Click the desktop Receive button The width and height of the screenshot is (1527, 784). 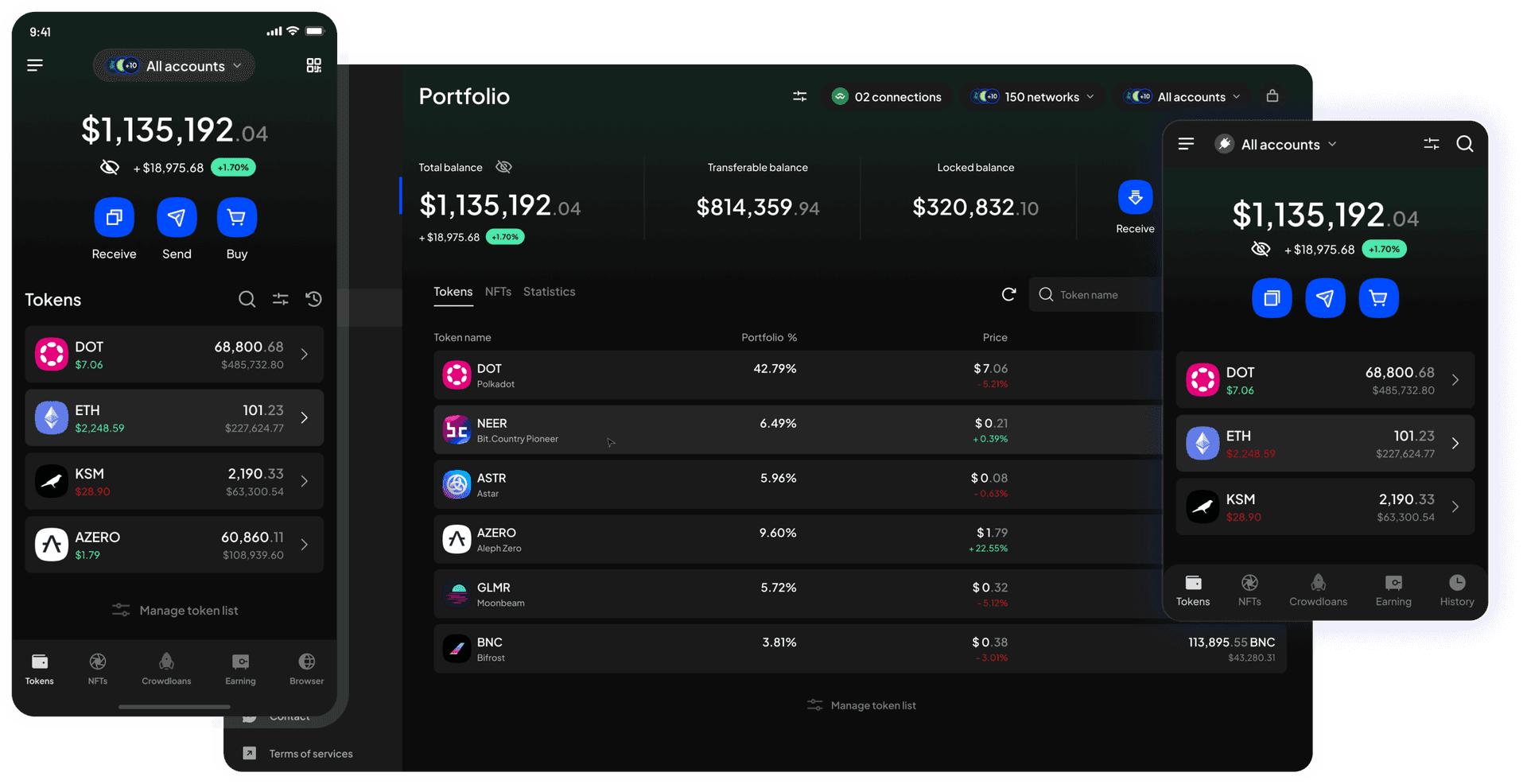coord(1135,198)
